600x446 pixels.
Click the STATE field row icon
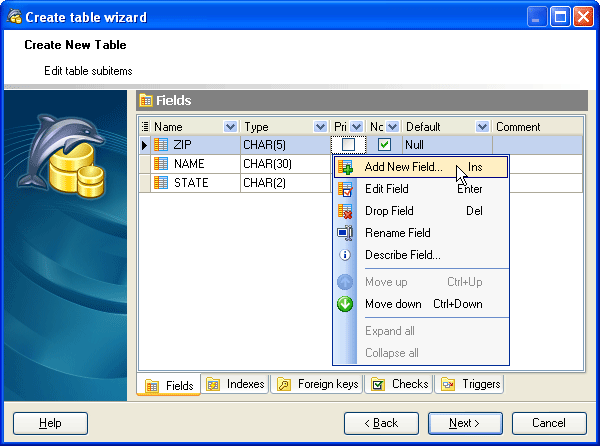[x=161, y=183]
